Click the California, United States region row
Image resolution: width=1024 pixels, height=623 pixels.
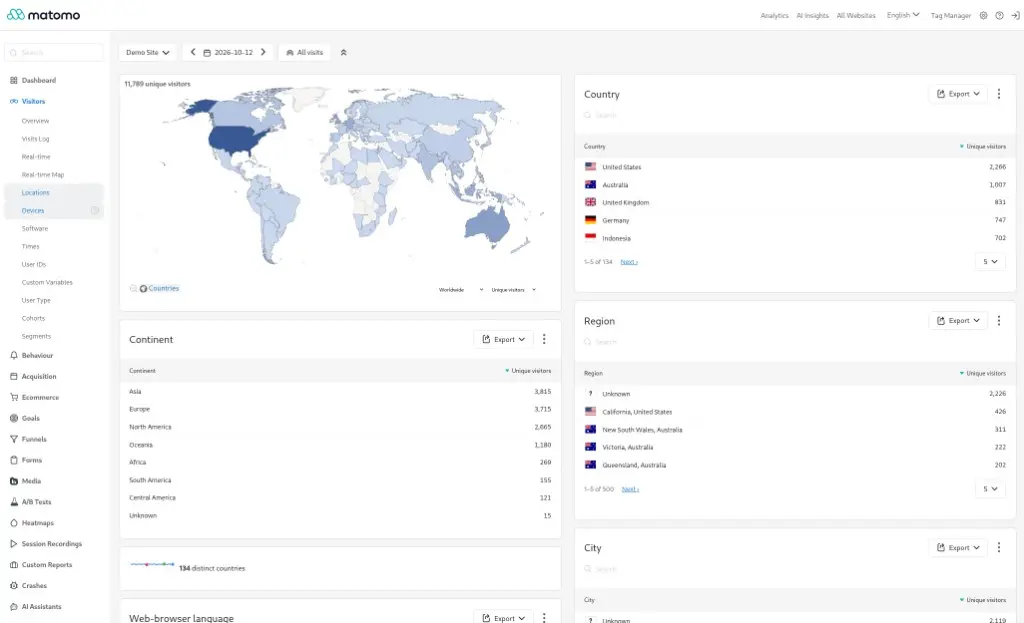click(x=795, y=411)
